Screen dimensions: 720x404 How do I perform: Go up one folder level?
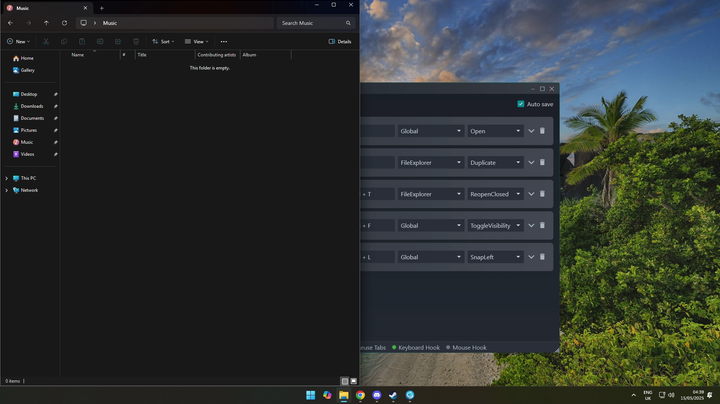click(x=46, y=23)
